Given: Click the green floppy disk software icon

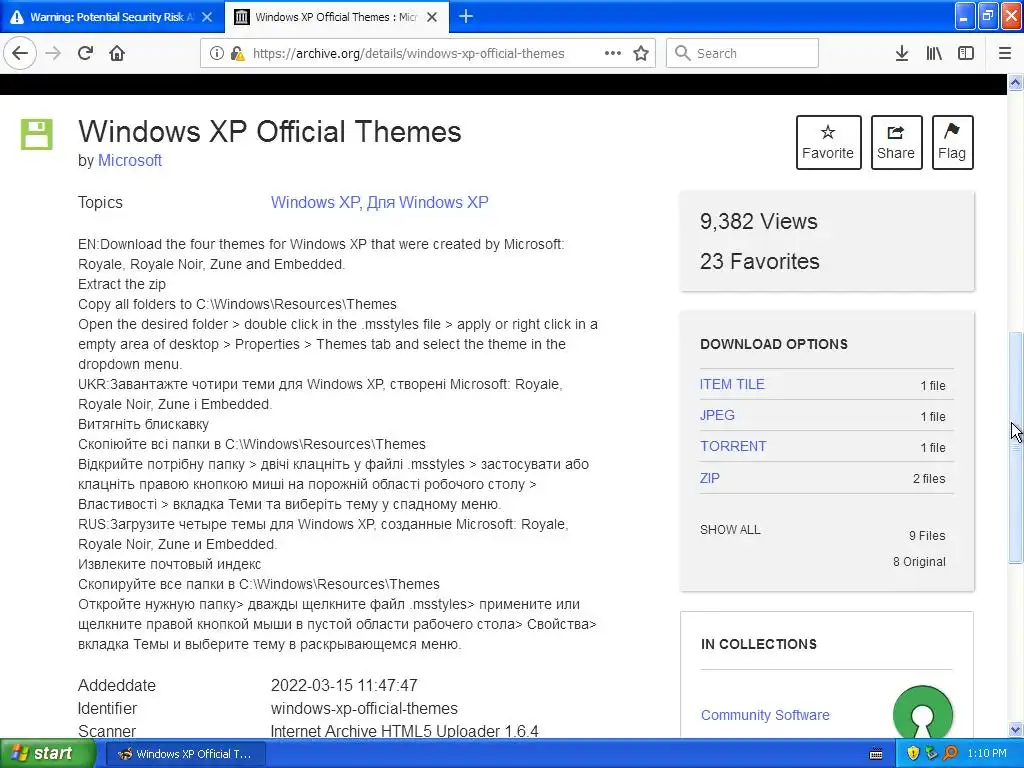Looking at the screenshot, I should (x=37, y=134).
